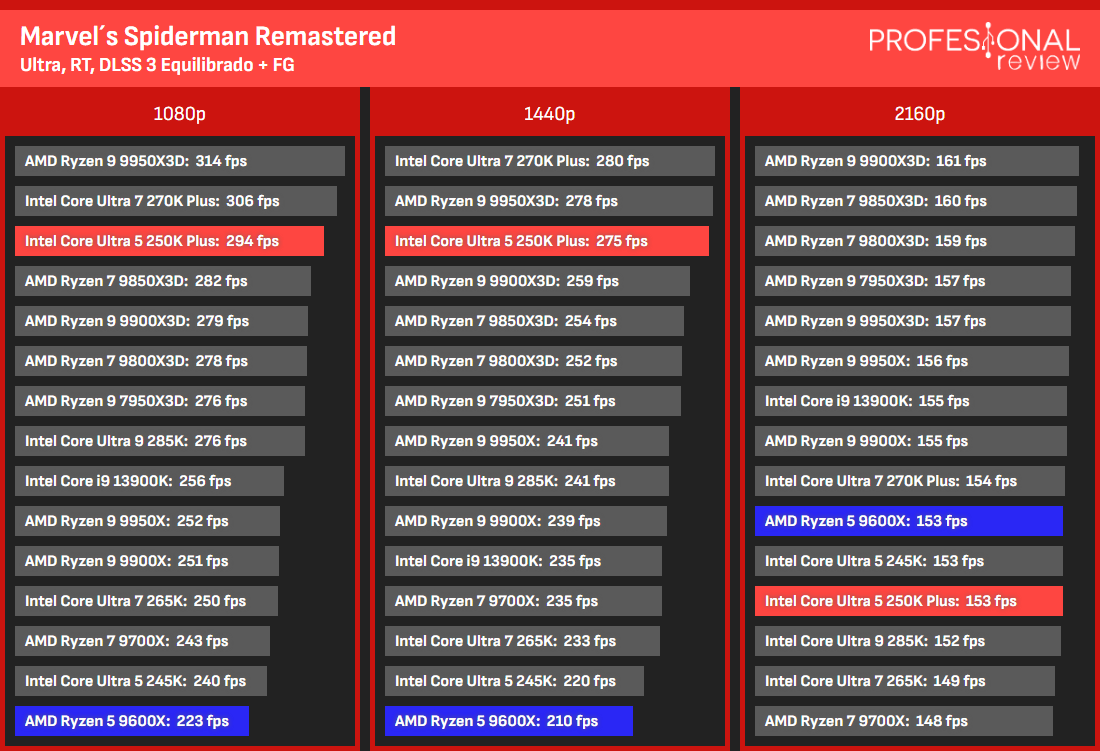Select the 1080p column header

coord(180,114)
